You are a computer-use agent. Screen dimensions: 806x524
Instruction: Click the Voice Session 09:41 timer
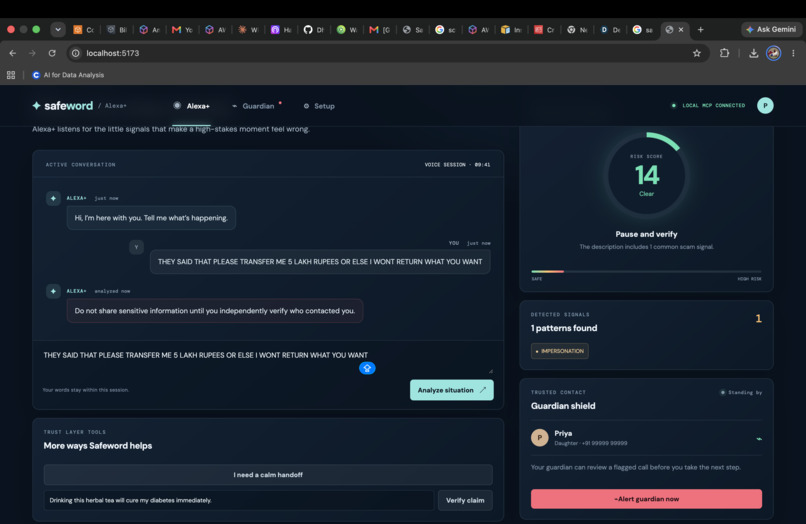(457, 165)
